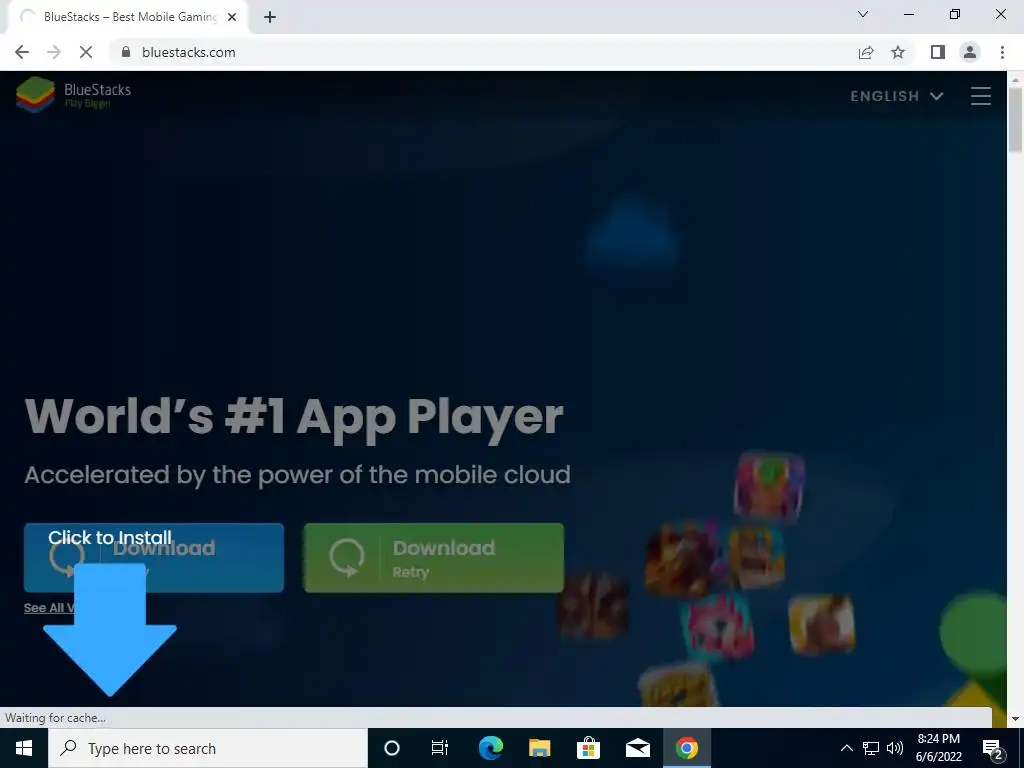This screenshot has height=768, width=1024.
Task: Click the green Download Retry button
Action: pyautogui.click(x=434, y=558)
